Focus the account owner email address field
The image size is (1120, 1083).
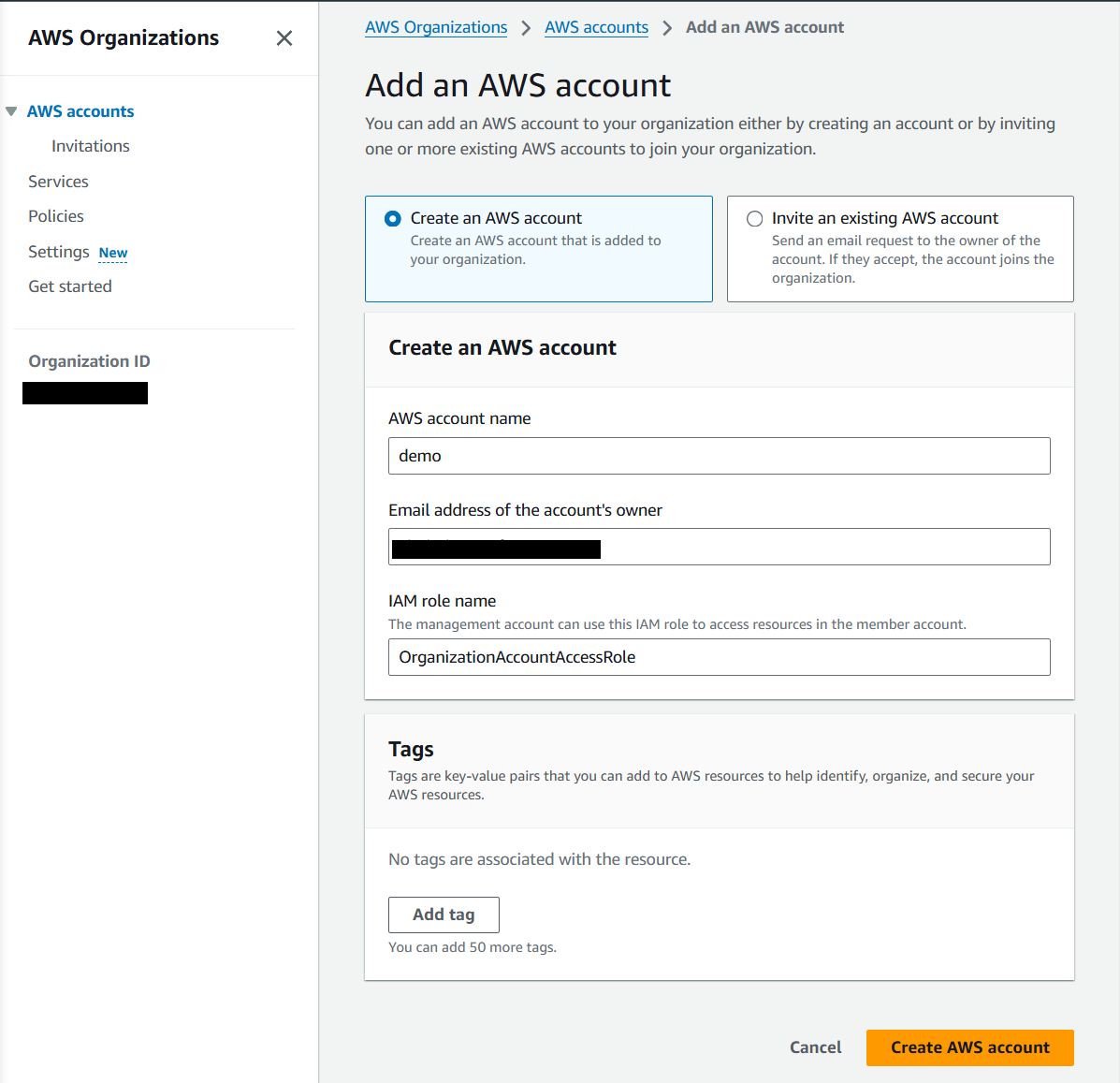[720, 547]
